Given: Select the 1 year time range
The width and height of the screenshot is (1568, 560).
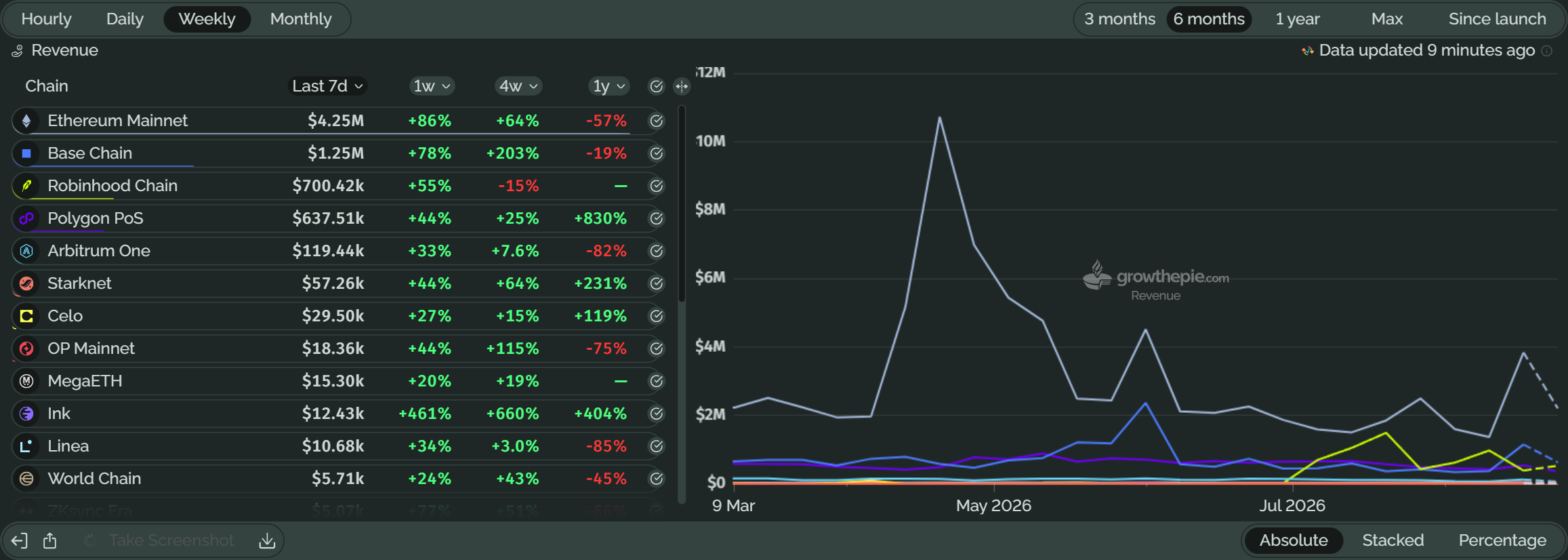Looking at the screenshot, I should point(1297,19).
